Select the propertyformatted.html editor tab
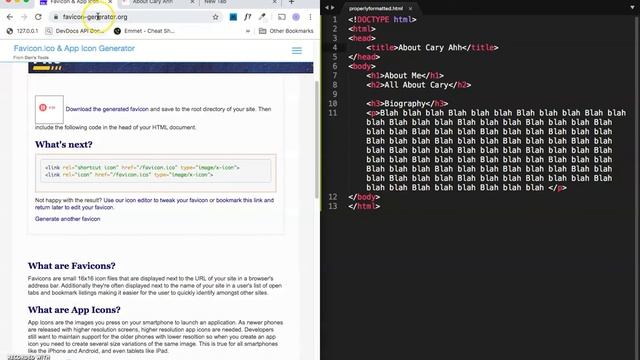 point(376,8)
